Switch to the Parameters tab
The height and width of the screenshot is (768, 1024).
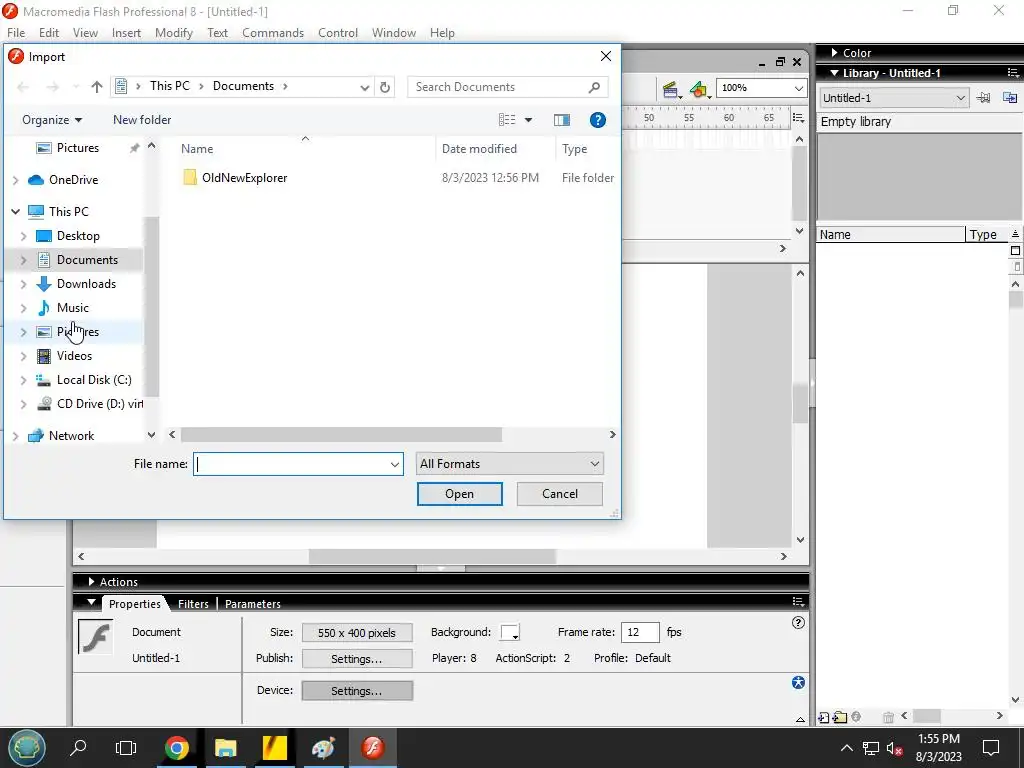253,603
